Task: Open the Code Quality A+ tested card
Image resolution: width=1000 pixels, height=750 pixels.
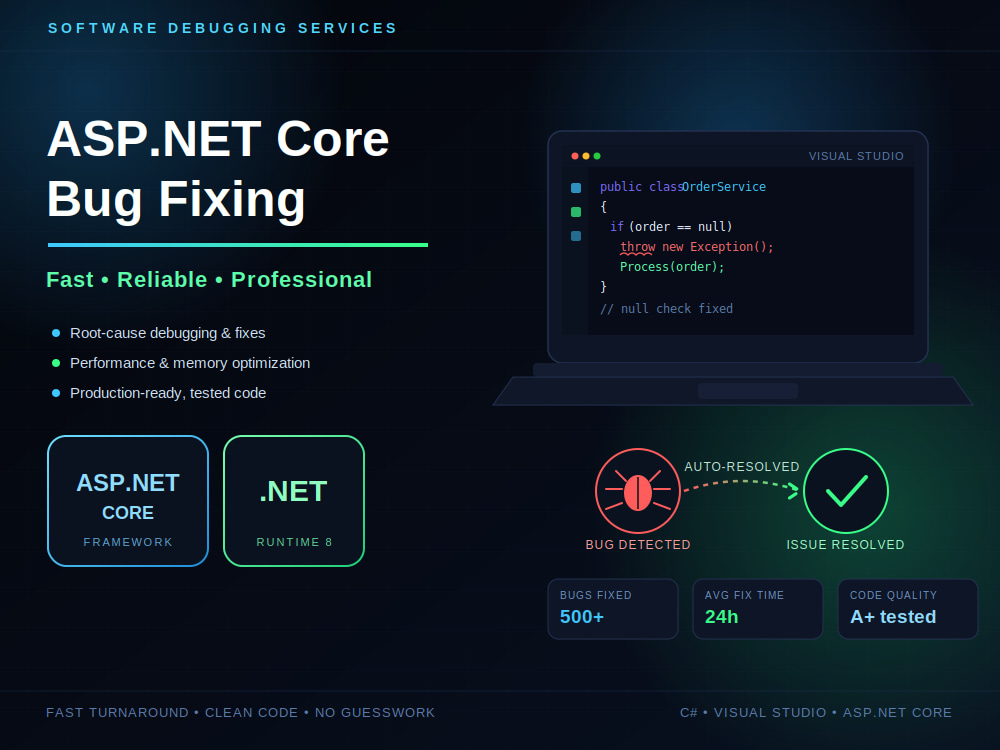Action: click(908, 609)
